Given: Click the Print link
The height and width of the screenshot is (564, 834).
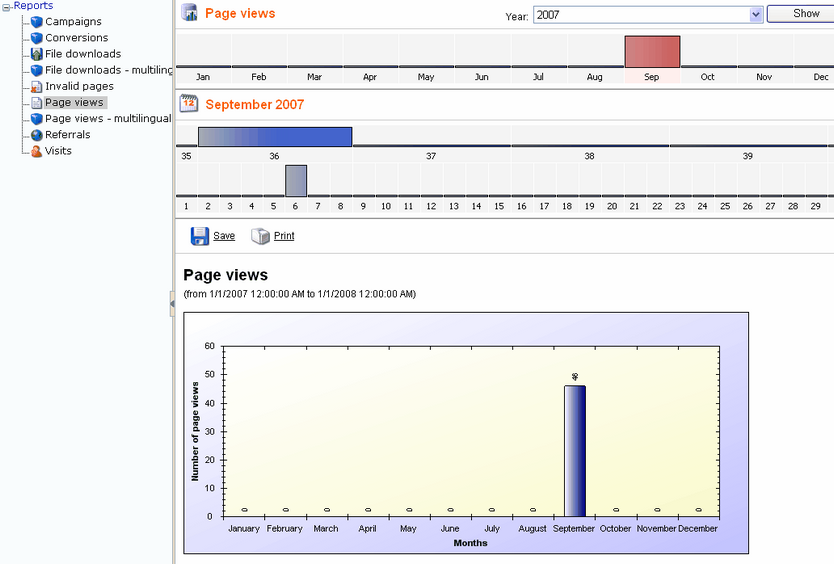Looking at the screenshot, I should click(x=284, y=236).
